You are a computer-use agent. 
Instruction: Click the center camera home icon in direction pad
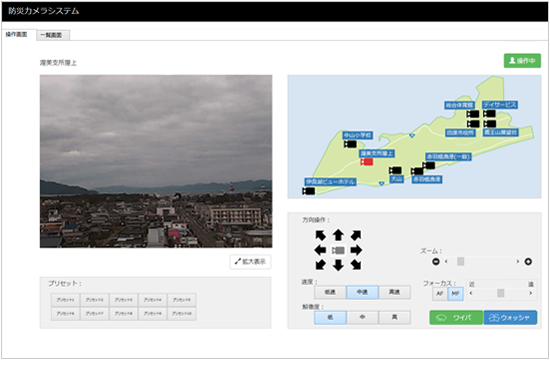tap(338, 250)
